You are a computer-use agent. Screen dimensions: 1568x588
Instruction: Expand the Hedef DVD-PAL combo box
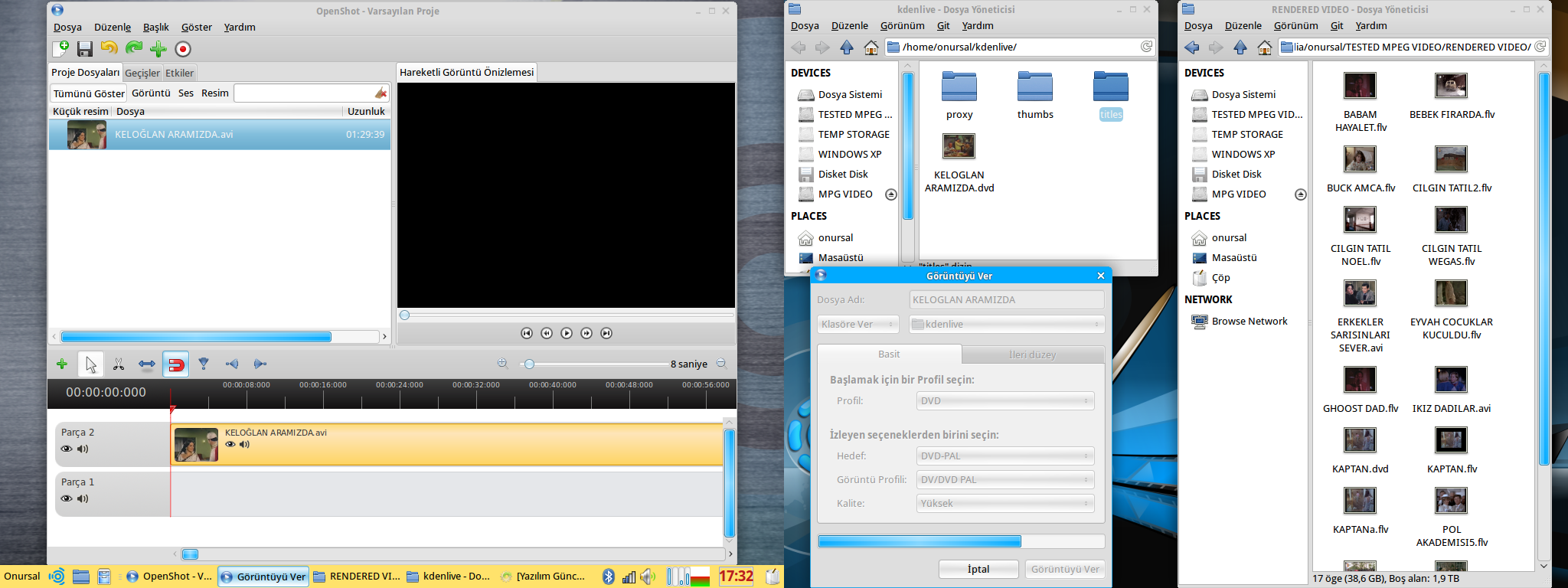click(x=1005, y=456)
